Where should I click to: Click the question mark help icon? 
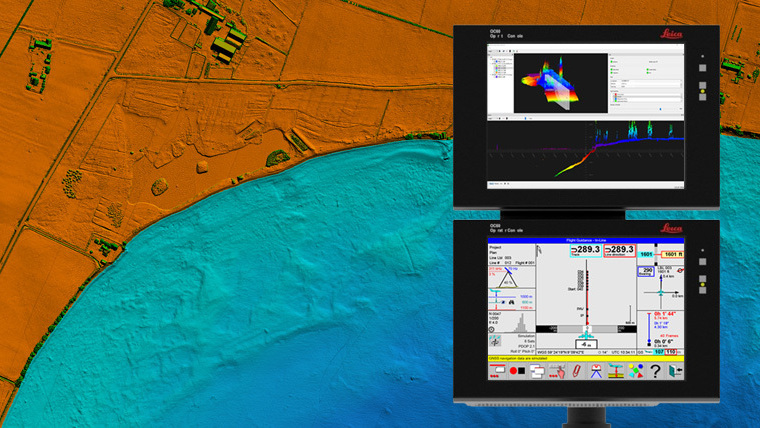pos(654,371)
